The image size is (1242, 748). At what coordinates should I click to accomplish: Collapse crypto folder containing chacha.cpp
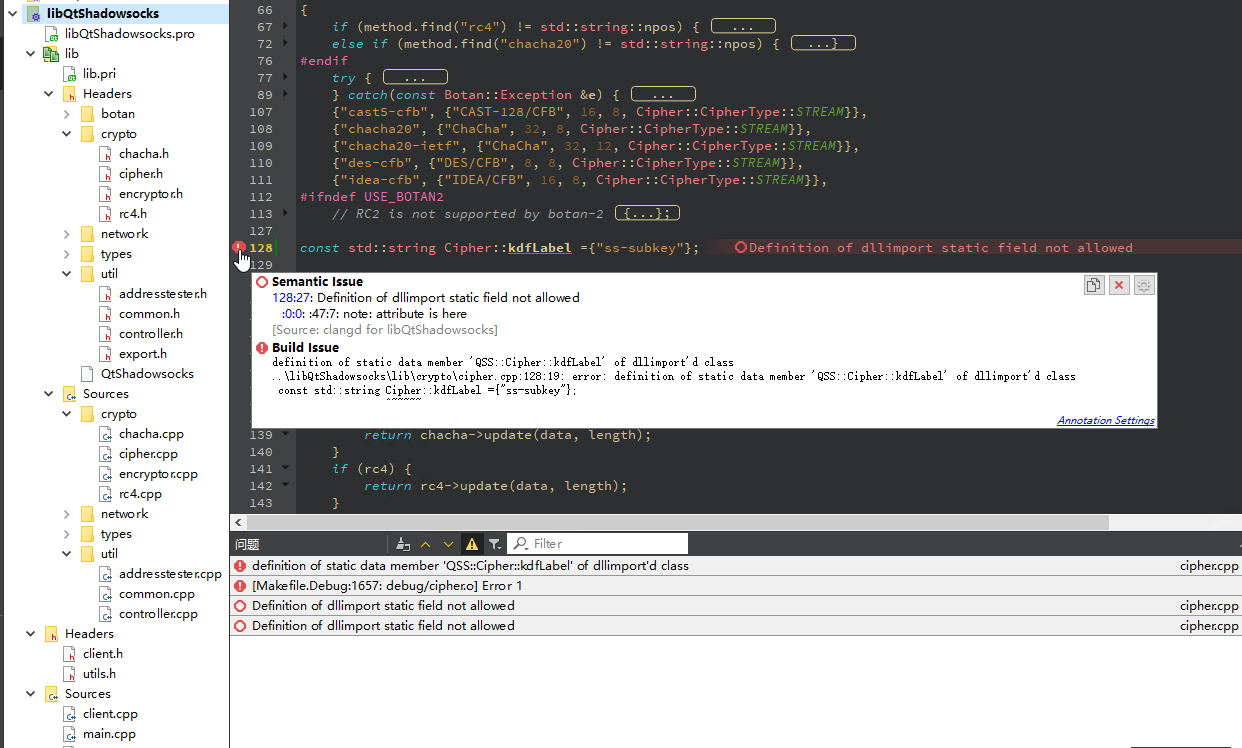tap(66, 414)
